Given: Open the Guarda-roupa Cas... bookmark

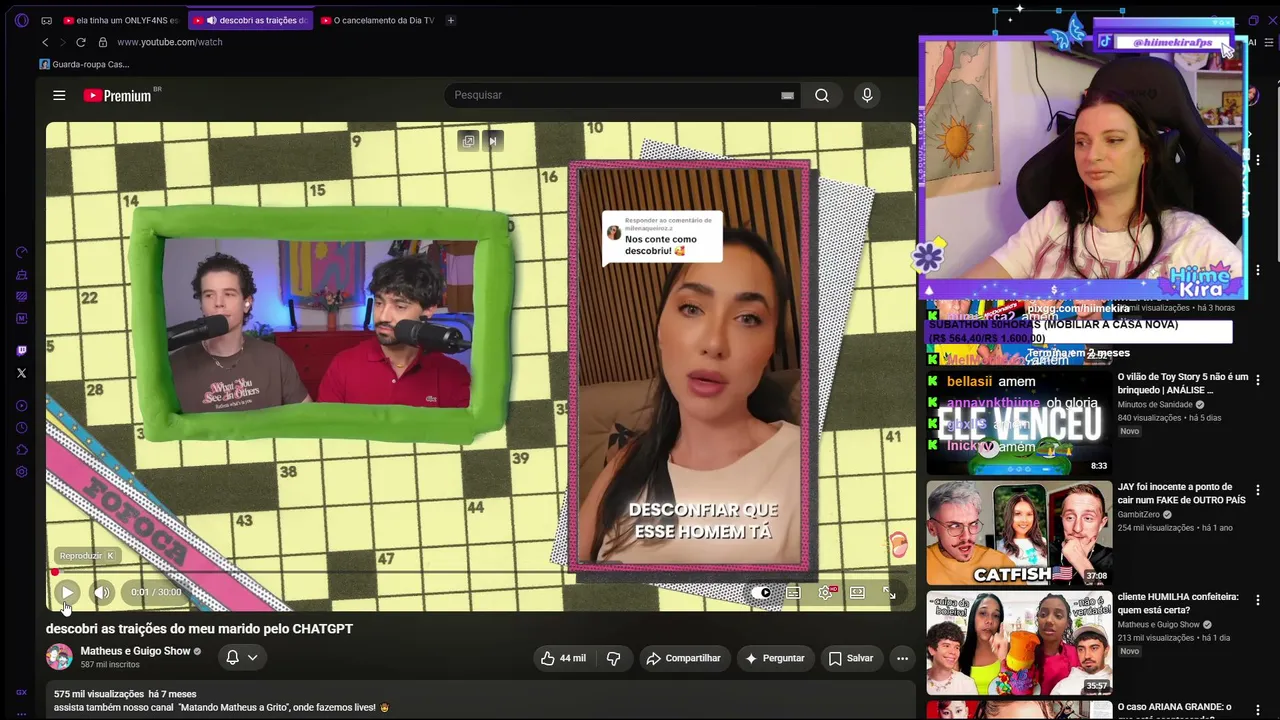Looking at the screenshot, I should [x=84, y=64].
